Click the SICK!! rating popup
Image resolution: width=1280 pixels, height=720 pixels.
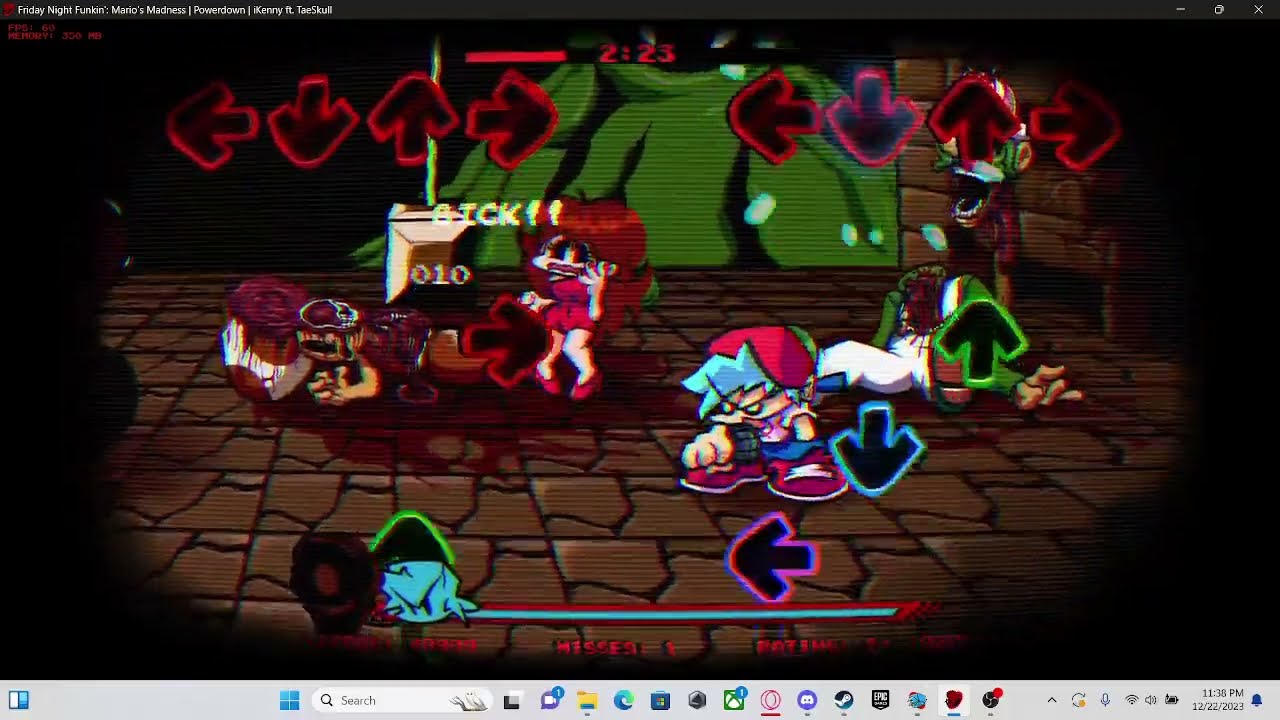tap(496, 215)
